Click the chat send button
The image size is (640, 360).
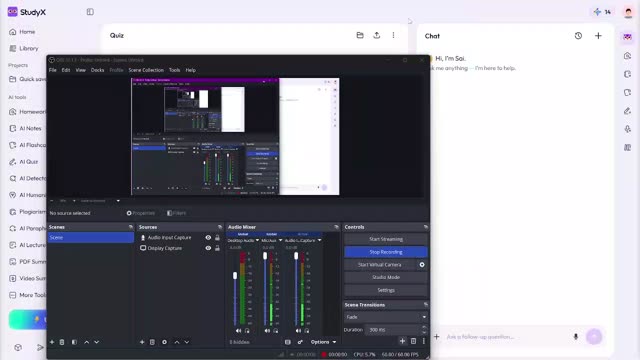pyautogui.click(x=594, y=337)
